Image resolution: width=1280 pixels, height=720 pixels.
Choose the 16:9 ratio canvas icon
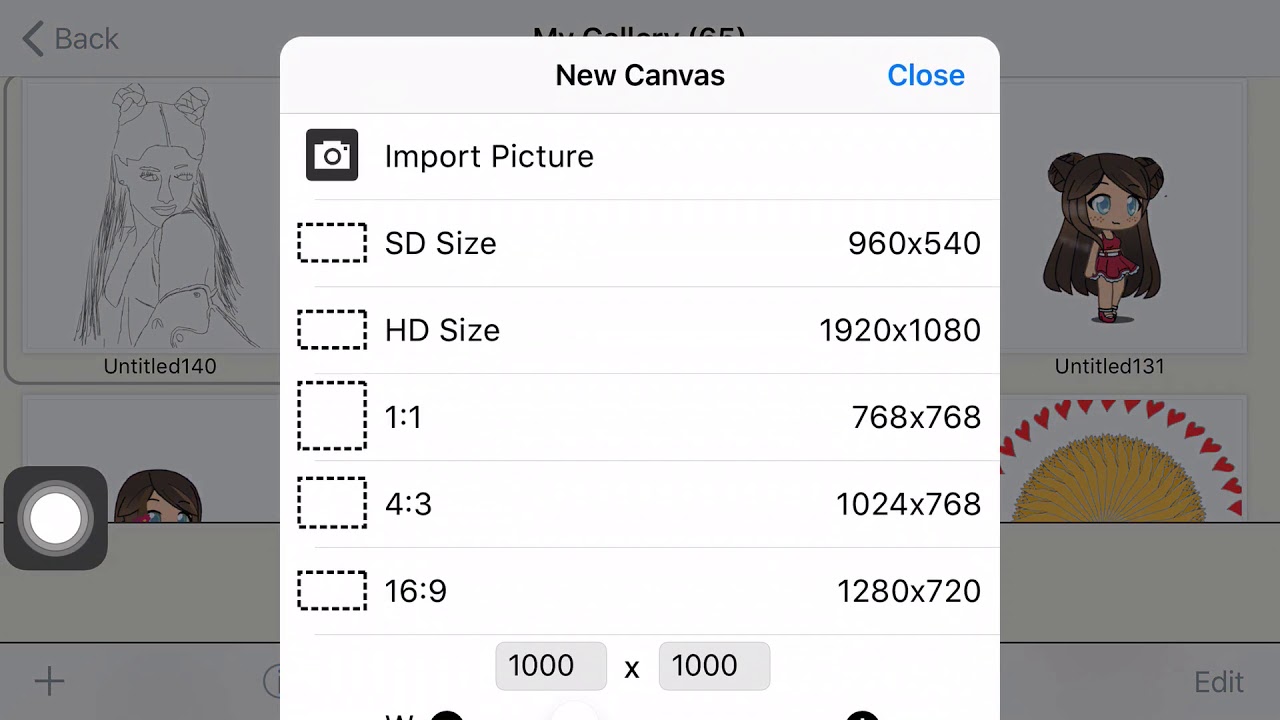click(x=332, y=590)
